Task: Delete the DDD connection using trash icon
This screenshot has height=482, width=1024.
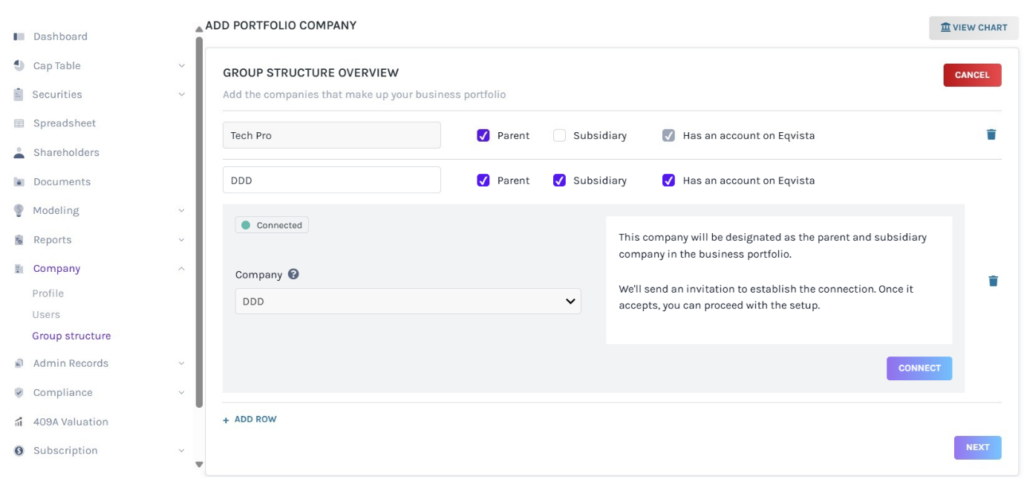Action: pos(992,281)
